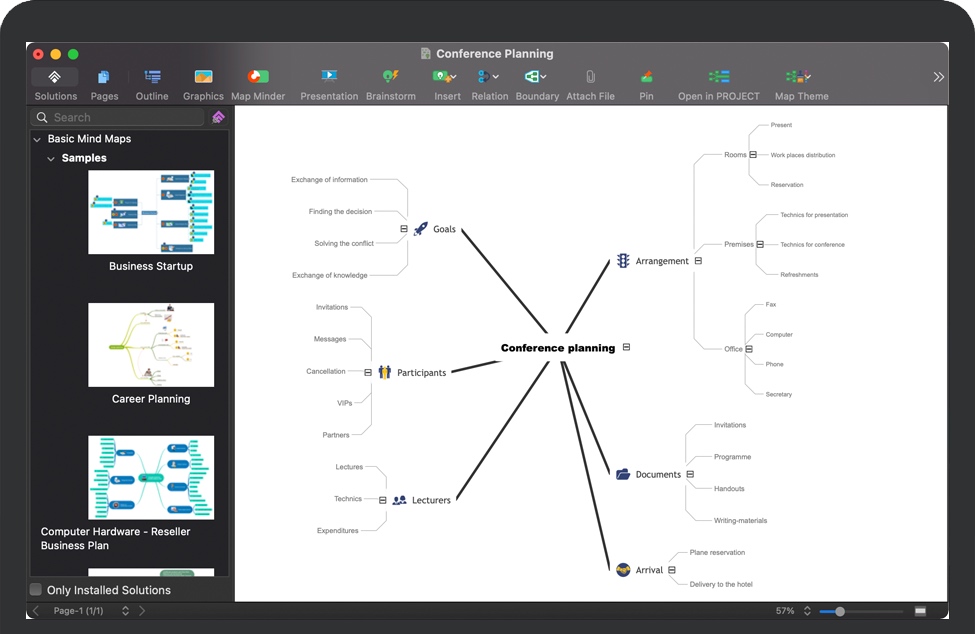Collapse the Arrangement branch toggle
This screenshot has height=634, width=975.
(698, 261)
